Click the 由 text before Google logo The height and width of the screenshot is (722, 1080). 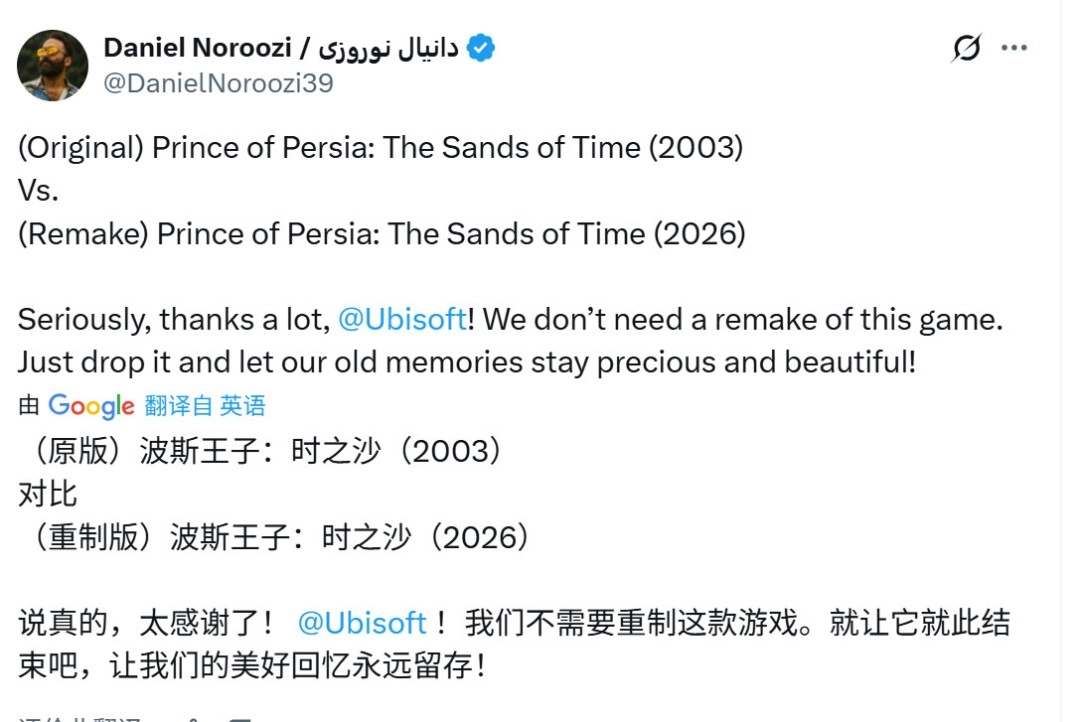point(29,406)
